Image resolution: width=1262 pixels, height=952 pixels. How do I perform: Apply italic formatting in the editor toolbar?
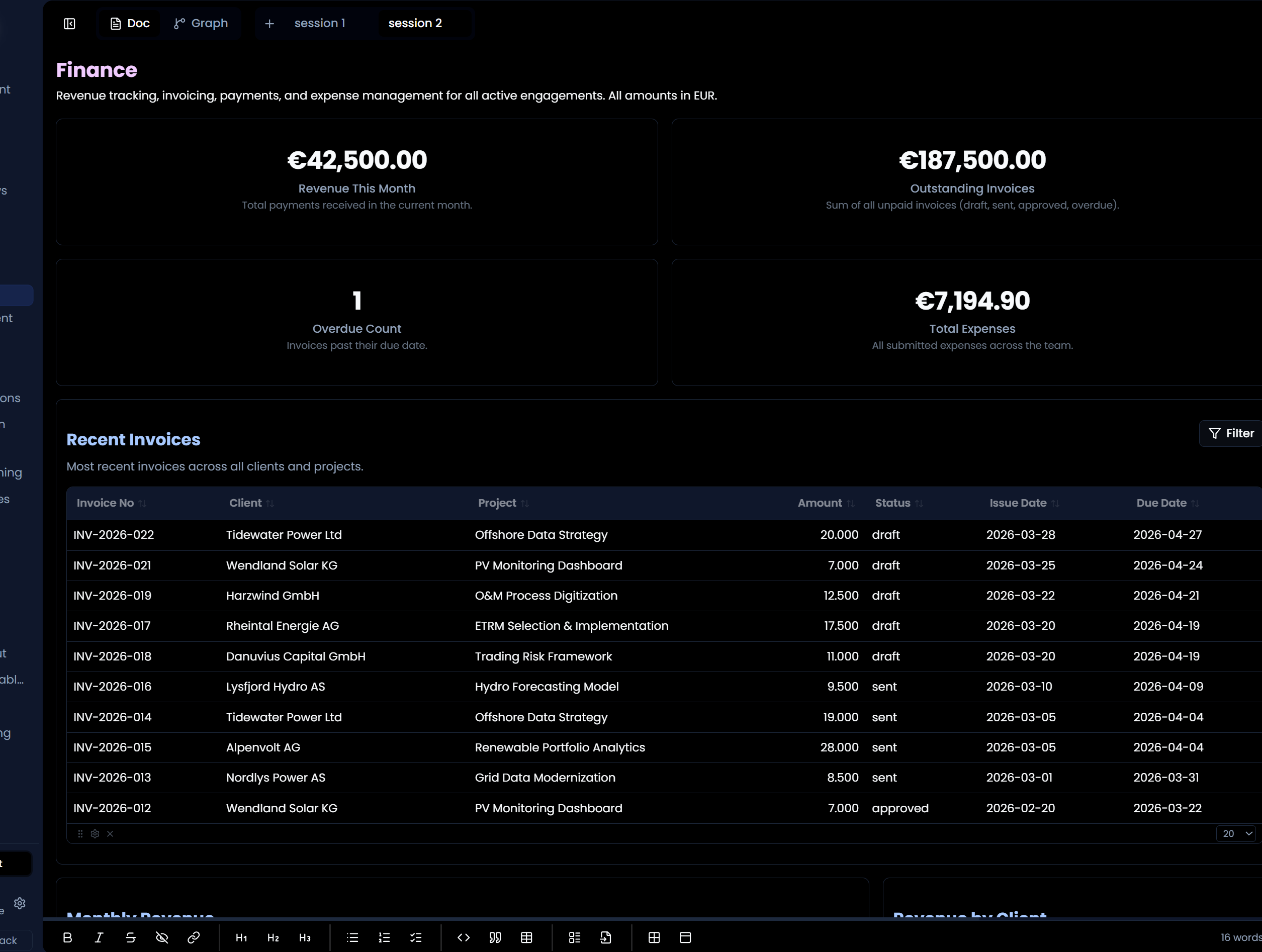99,937
